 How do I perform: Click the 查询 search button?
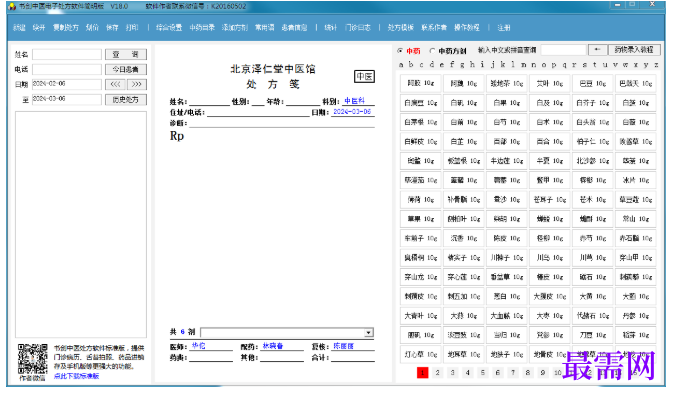click(126, 54)
